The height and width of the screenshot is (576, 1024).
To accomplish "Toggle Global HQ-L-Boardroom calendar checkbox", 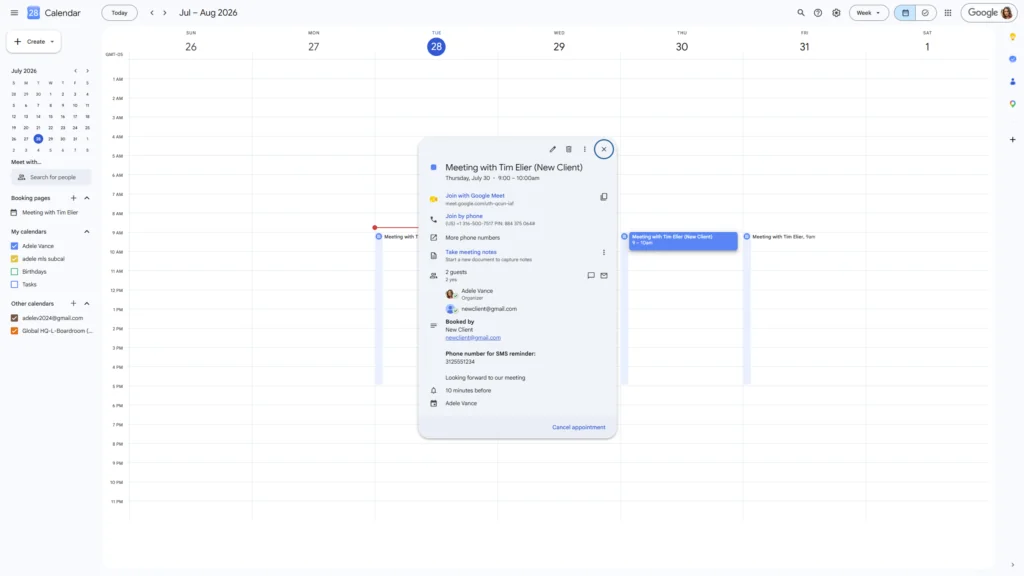I will click(14, 331).
